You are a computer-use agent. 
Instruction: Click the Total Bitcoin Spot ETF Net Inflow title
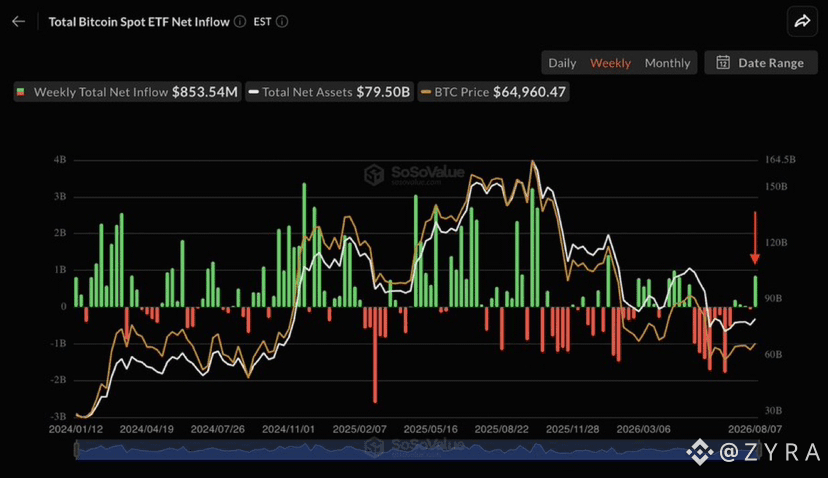pos(139,22)
